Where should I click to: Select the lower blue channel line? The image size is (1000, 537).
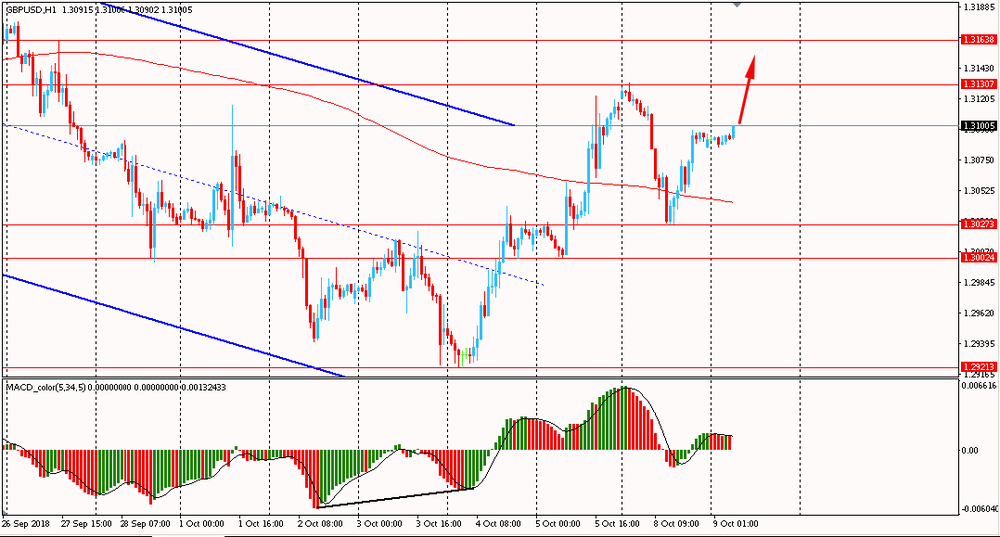click(173, 326)
